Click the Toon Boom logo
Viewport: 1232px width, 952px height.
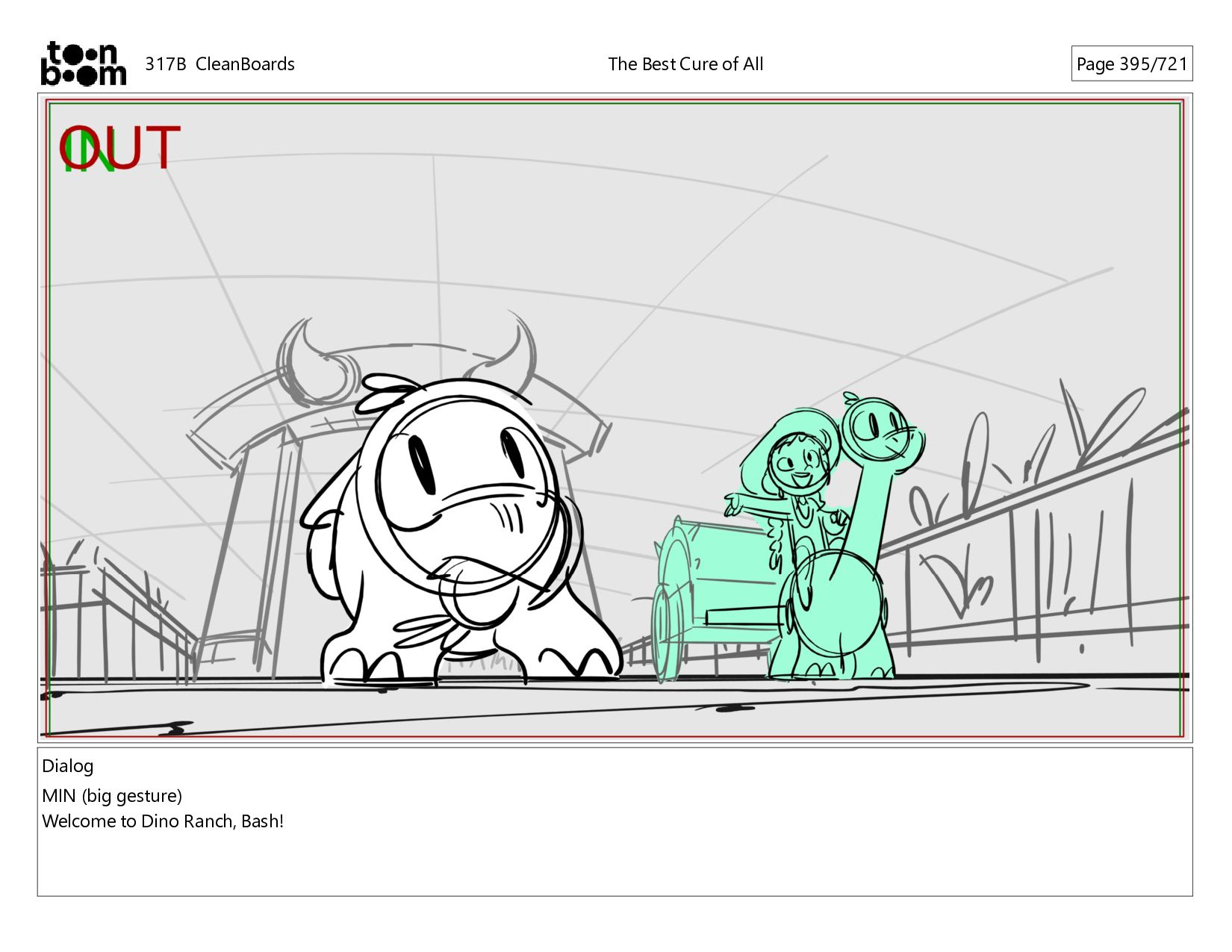click(x=83, y=63)
